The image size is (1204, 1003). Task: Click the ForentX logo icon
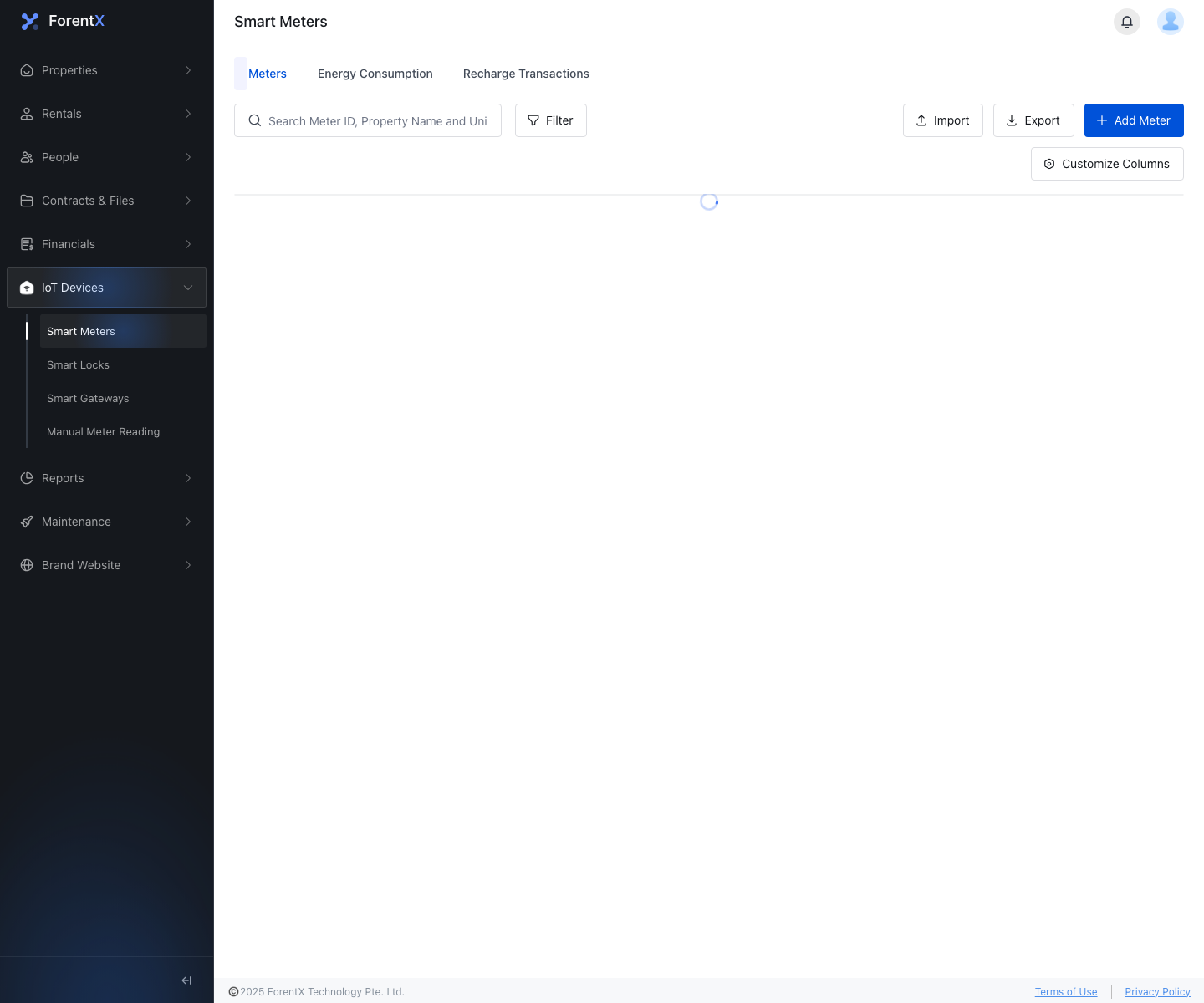(x=30, y=22)
